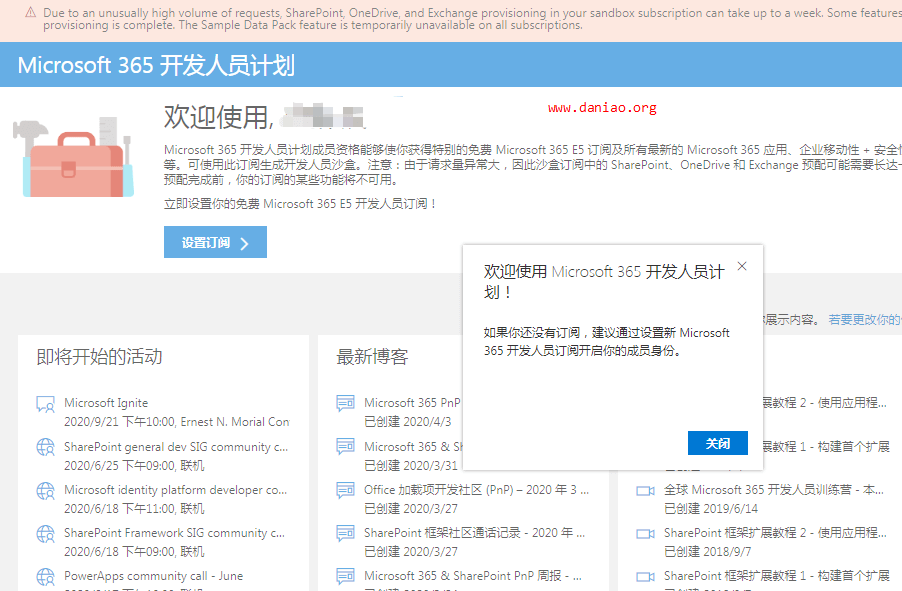This screenshot has height=591, width=902.
Task: Open bottom SharePoint 框架扩展教程 1 - 构建首个扩展 video
Action: (777, 576)
